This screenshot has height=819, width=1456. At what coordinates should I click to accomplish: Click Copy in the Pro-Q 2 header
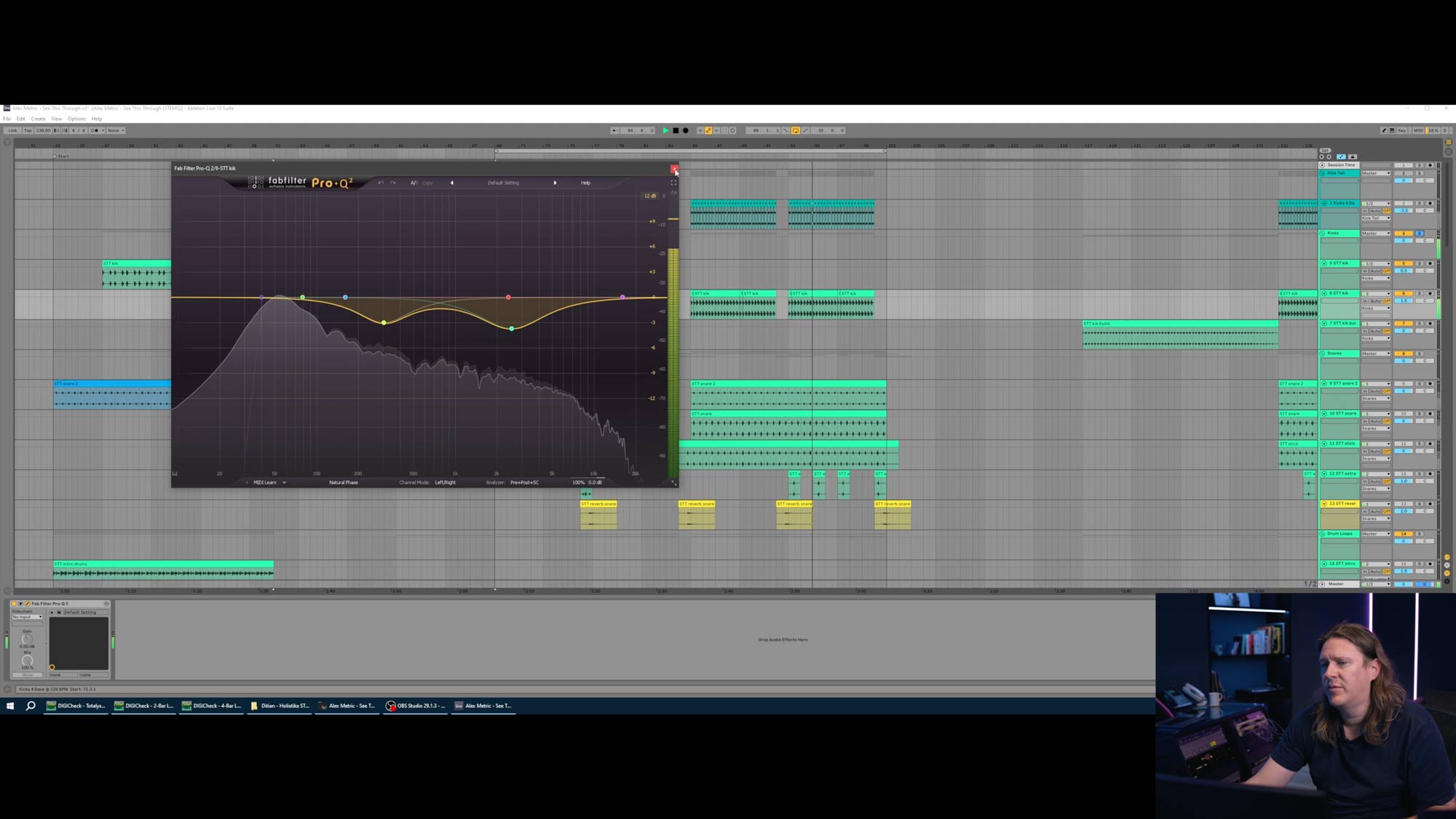pyautogui.click(x=427, y=183)
